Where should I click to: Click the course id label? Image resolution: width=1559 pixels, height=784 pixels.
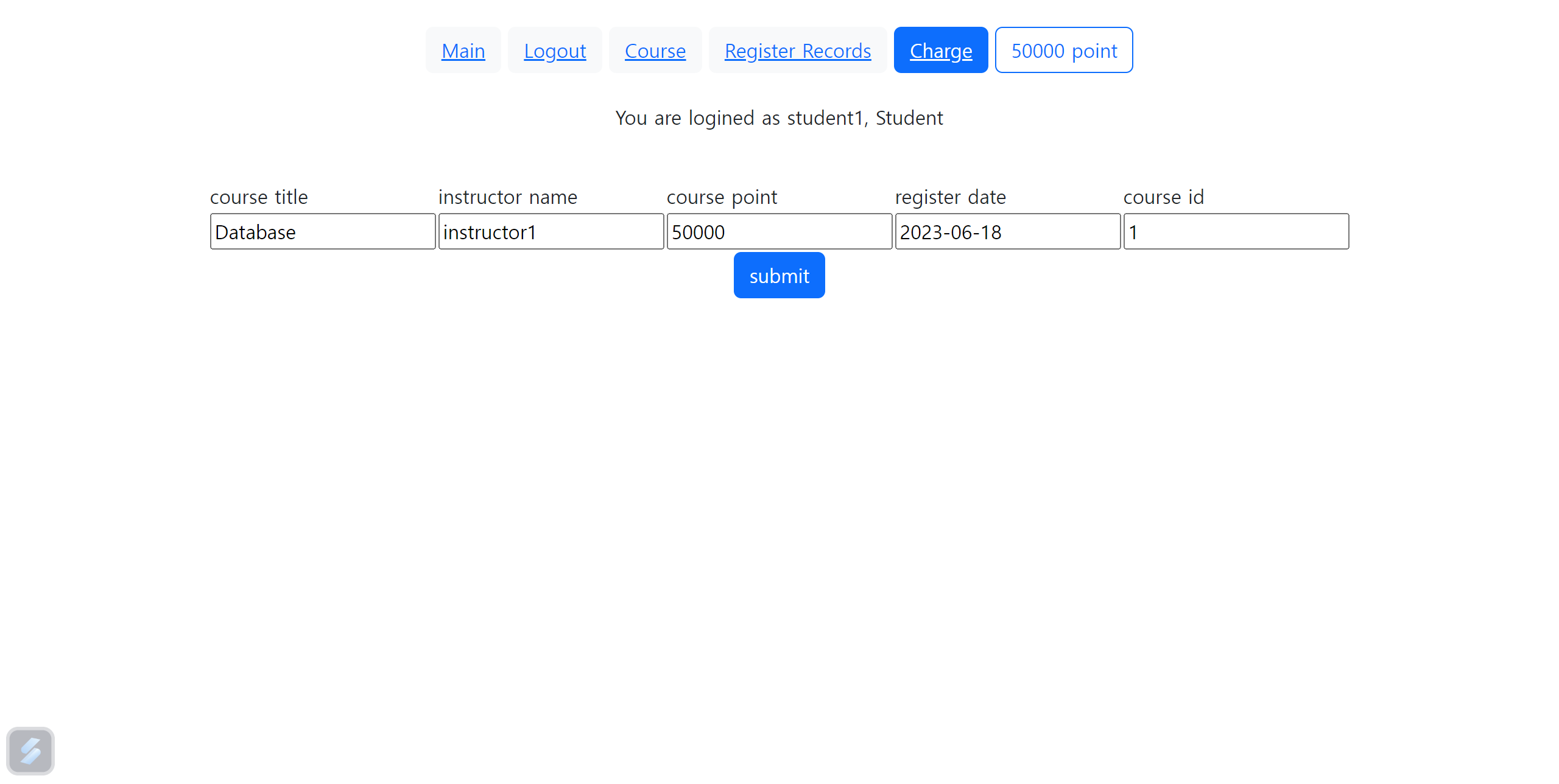click(x=1163, y=197)
